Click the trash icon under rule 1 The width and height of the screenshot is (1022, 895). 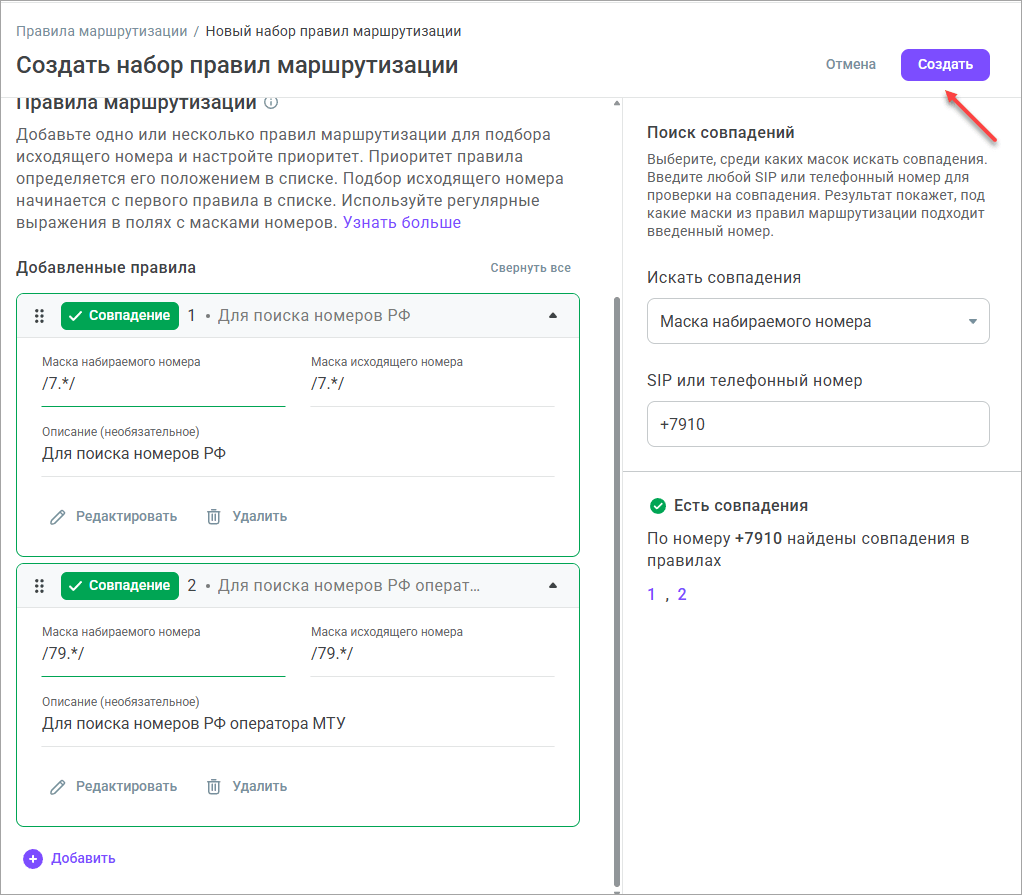213,516
